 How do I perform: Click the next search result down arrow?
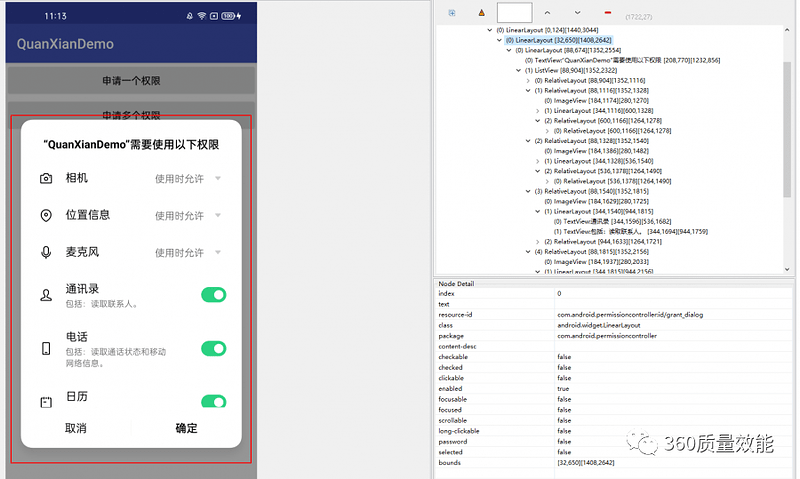[x=577, y=13]
